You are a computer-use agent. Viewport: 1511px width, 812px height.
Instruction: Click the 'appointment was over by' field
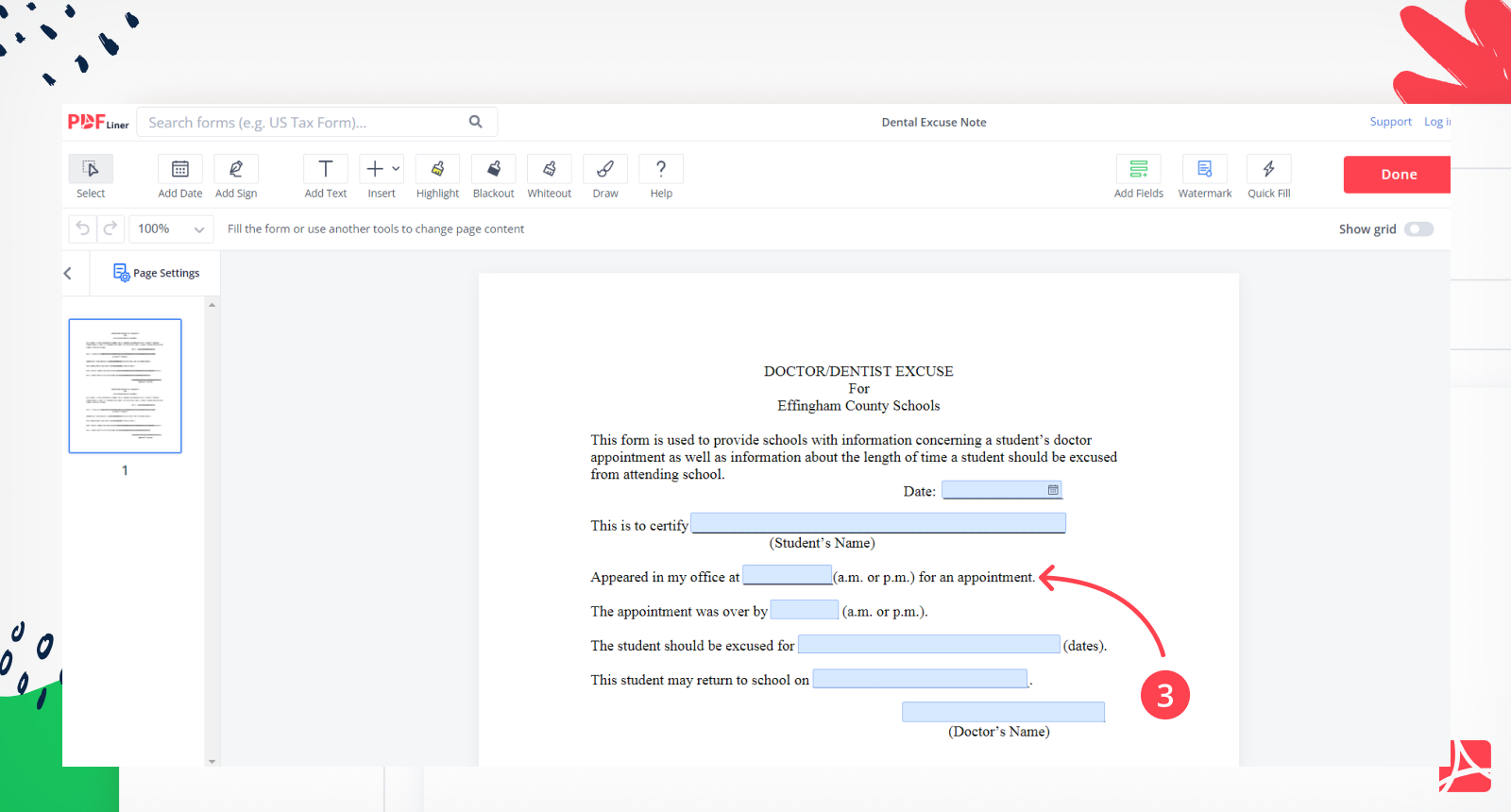click(x=805, y=610)
